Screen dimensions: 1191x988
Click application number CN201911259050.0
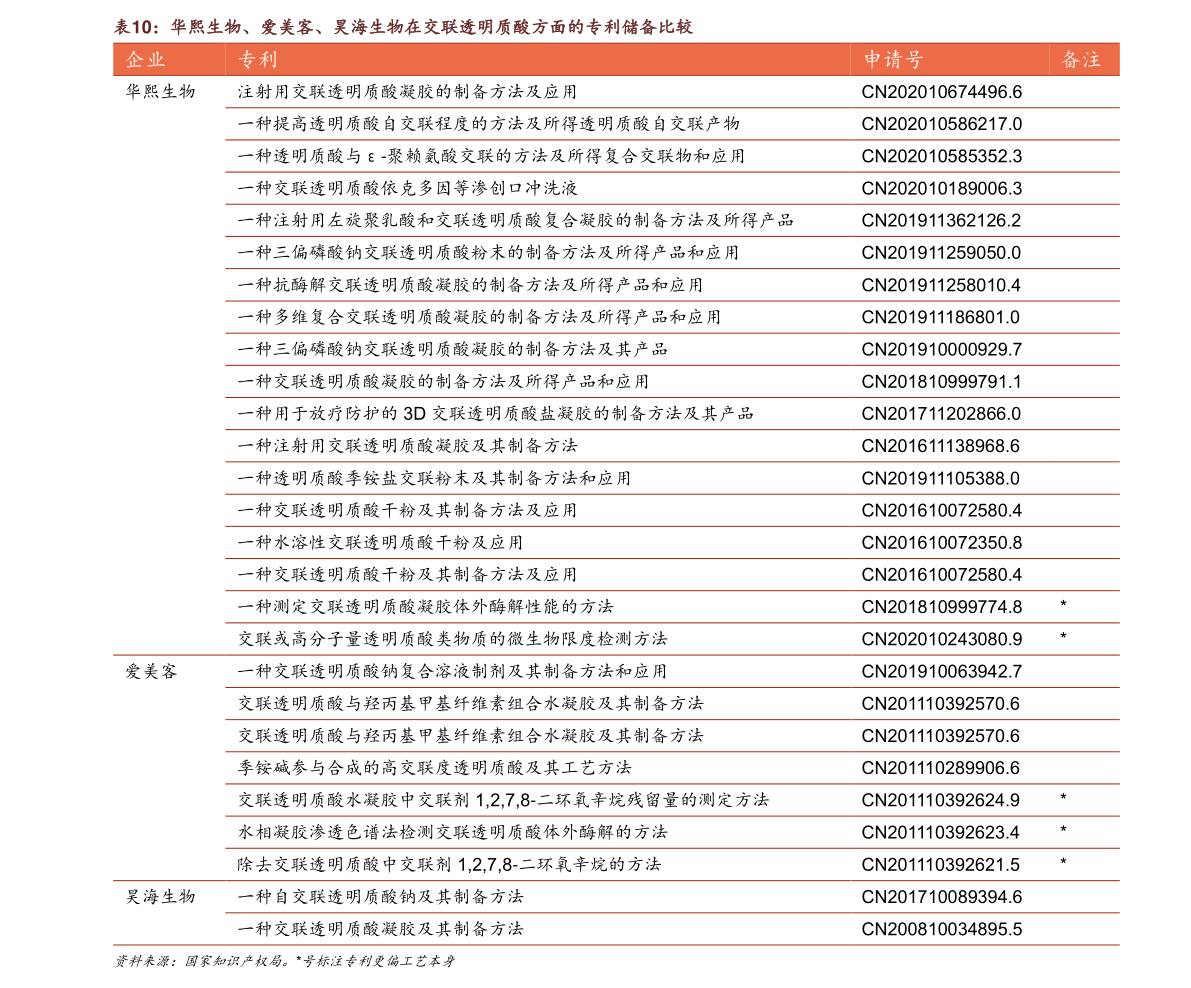click(x=941, y=253)
